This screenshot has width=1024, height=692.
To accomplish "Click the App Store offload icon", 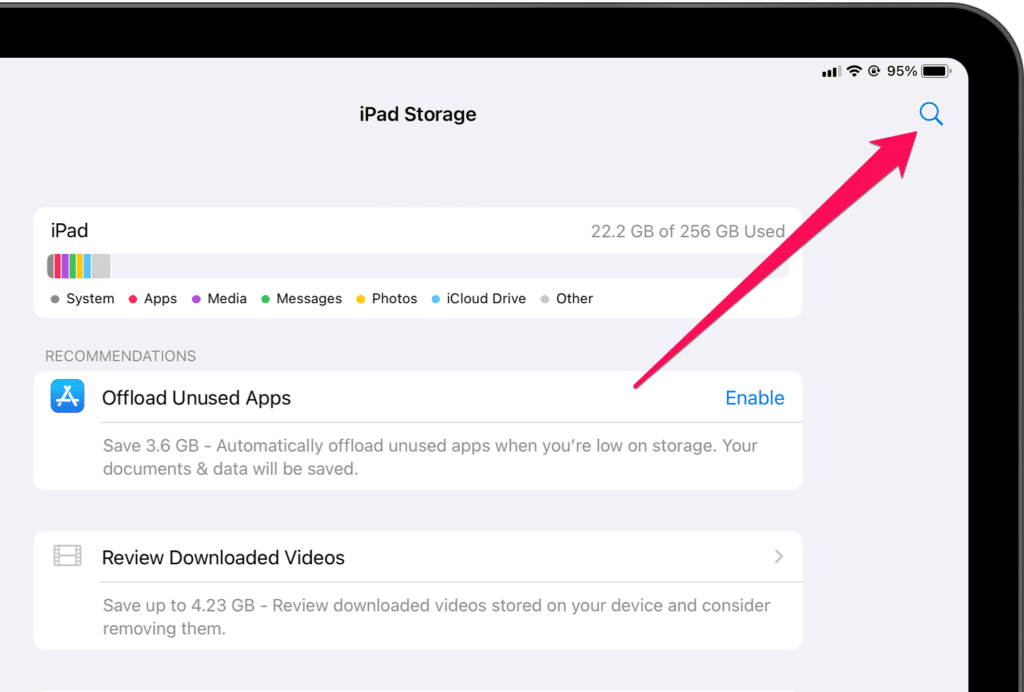I will tap(67, 397).
